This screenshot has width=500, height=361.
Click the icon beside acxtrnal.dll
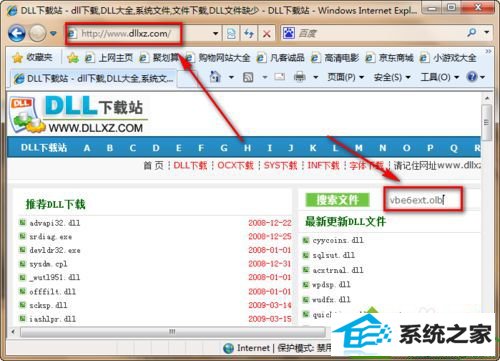pyautogui.click(x=306, y=270)
